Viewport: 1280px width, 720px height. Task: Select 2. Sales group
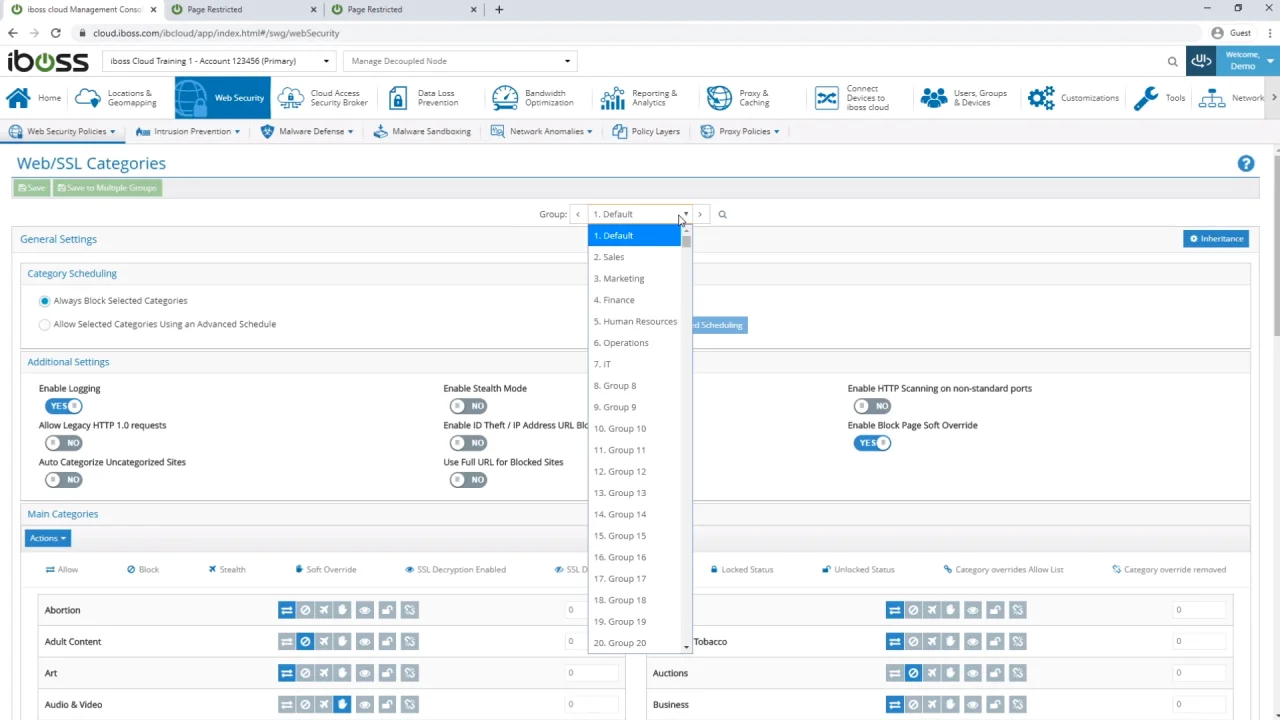634,257
